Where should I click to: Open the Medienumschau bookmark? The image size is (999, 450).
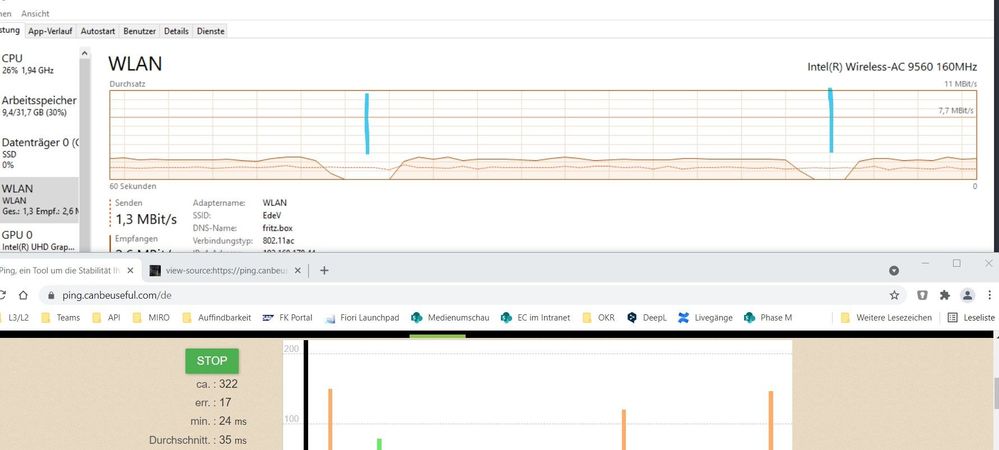[450, 317]
